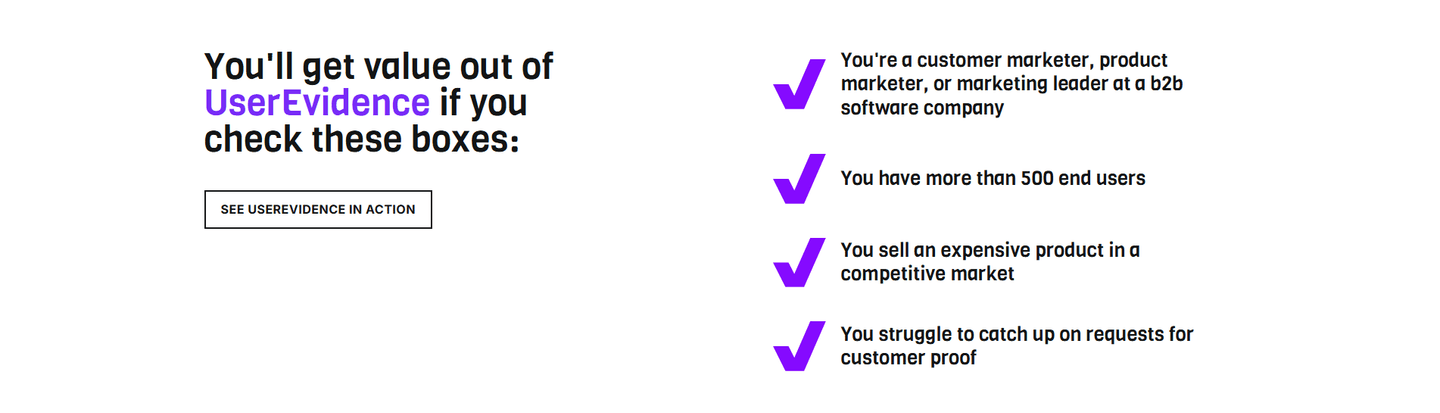The width and height of the screenshot is (1440, 413).
Task: Click the checkmark beside customer marketer statement
Action: click(799, 84)
